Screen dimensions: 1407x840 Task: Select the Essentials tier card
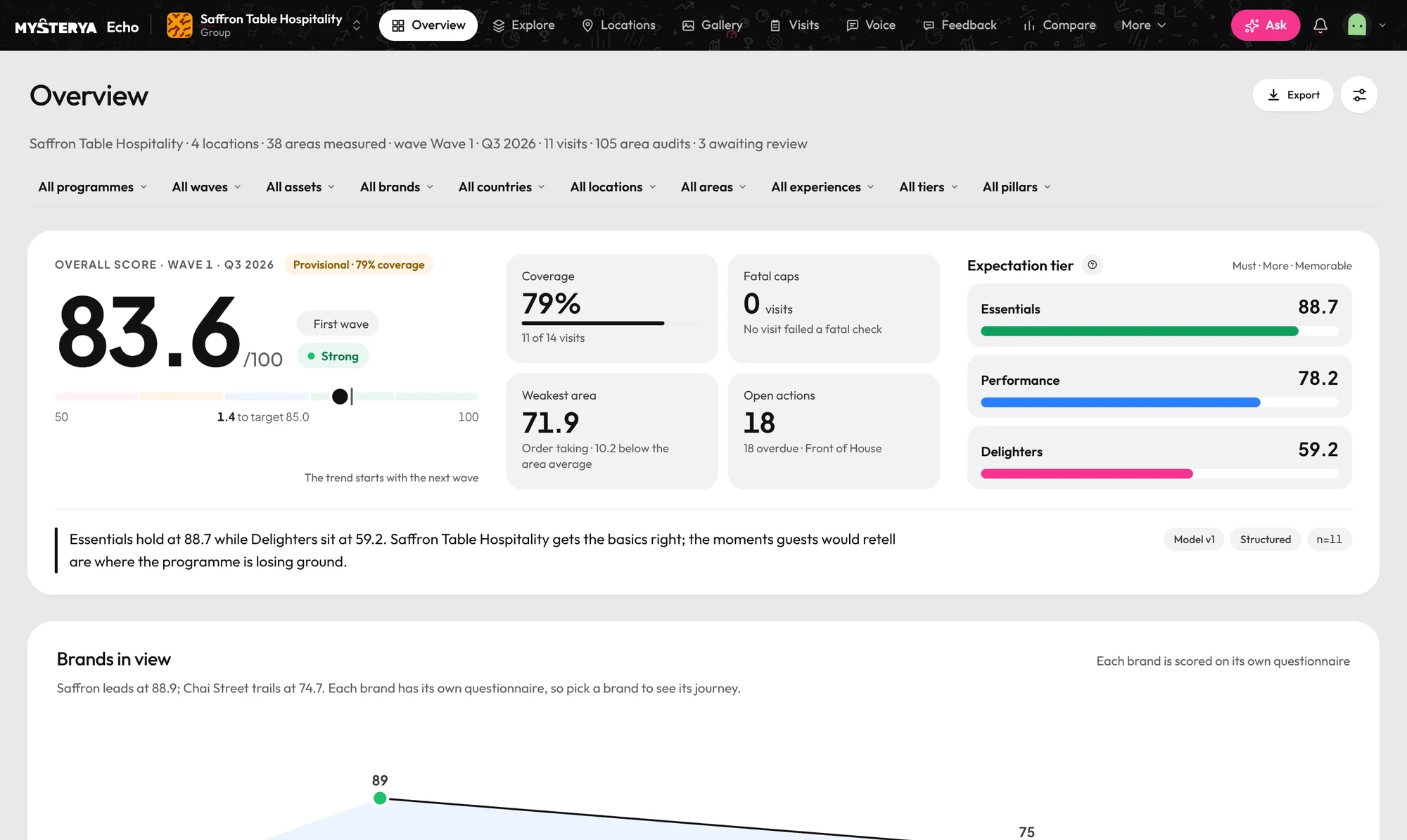1159,315
